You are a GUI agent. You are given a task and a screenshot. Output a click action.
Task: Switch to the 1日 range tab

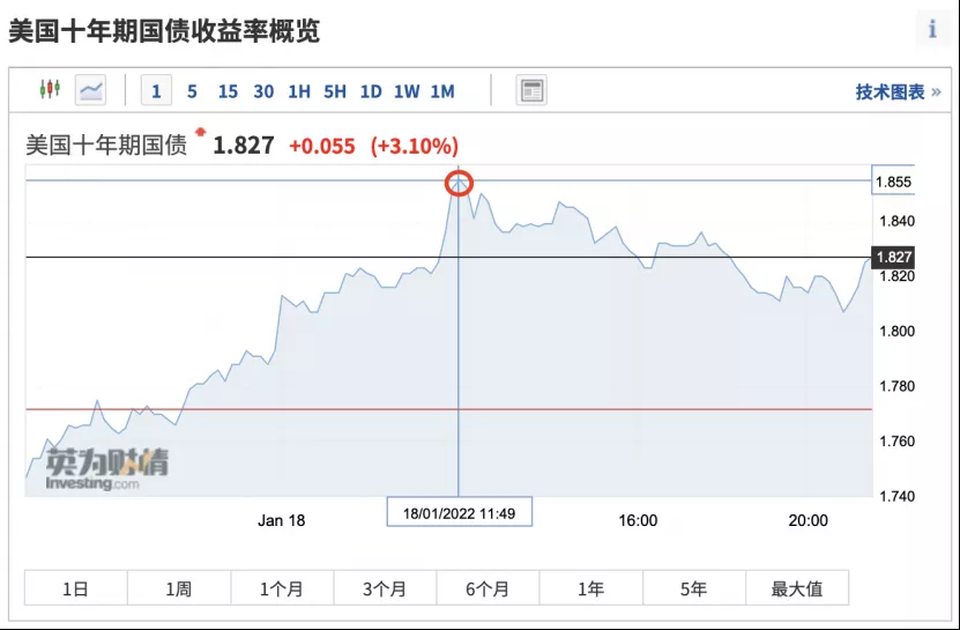76,588
